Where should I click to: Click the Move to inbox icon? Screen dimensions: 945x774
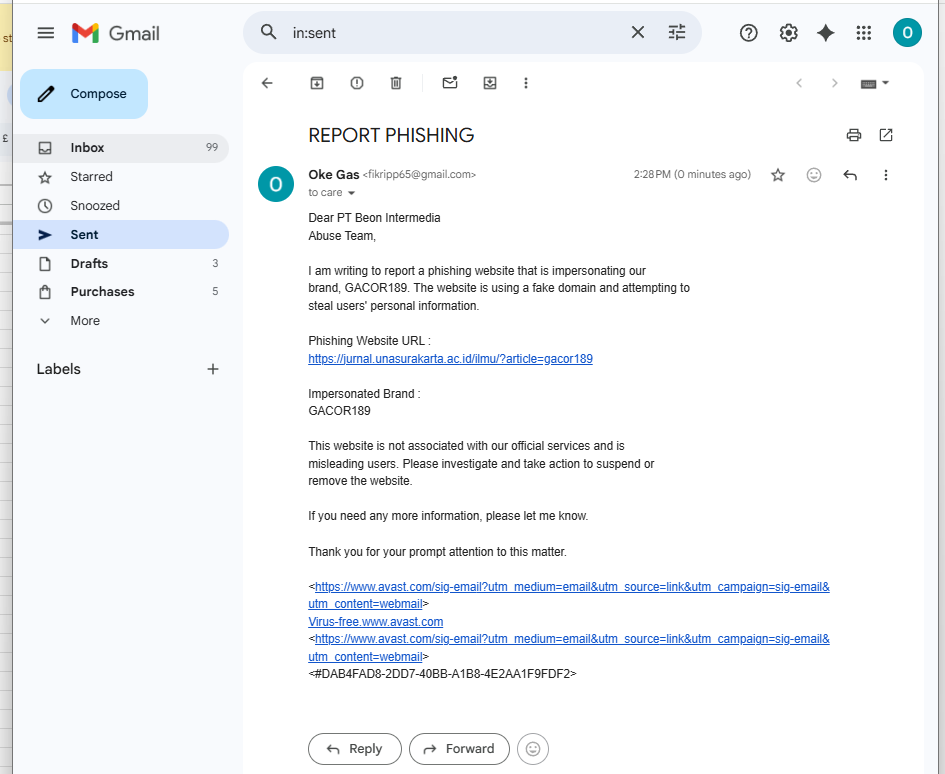490,83
